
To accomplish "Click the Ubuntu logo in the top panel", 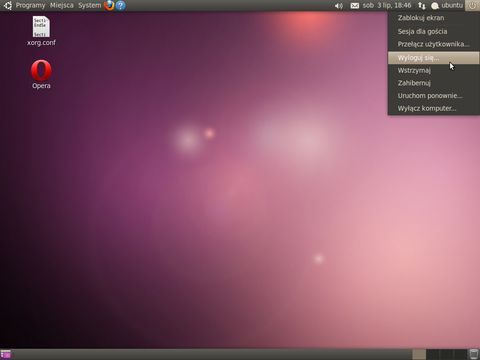I will [7, 5].
